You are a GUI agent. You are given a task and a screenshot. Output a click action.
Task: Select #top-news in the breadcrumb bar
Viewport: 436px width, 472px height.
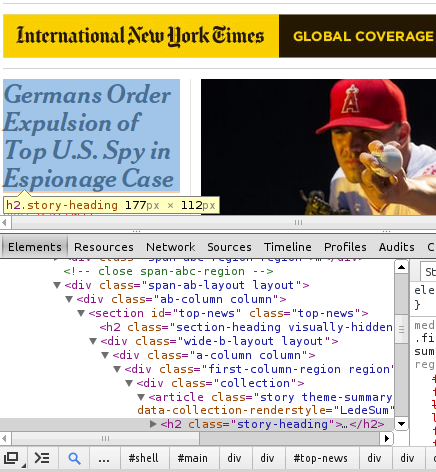[x=320, y=458]
